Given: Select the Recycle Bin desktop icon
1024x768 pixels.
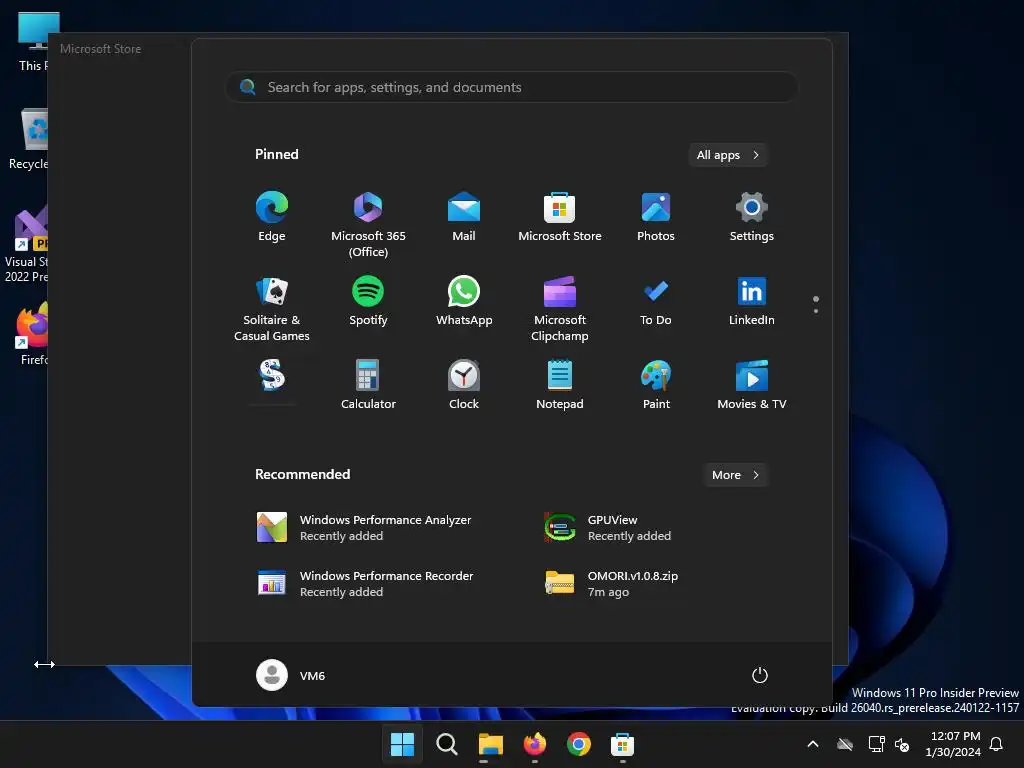Looking at the screenshot, I should [x=27, y=139].
